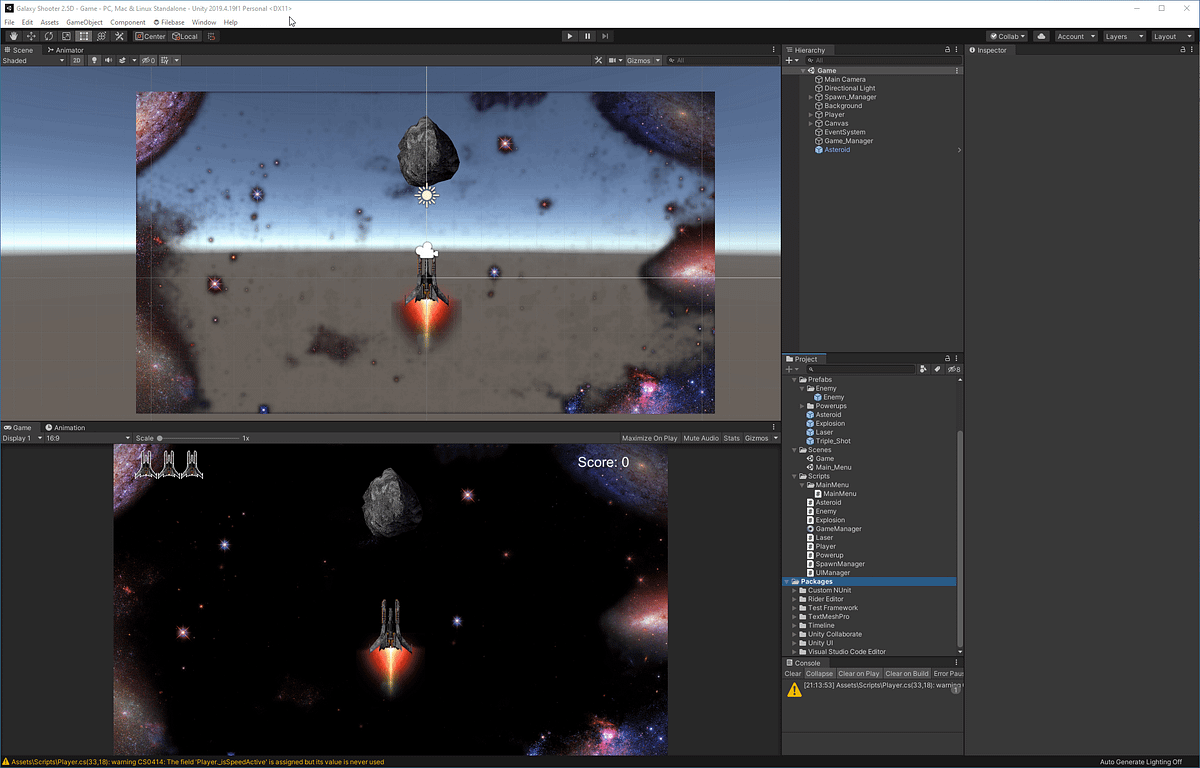Viewport: 1200px width, 768px height.
Task: Select the Move tool
Action: click(x=30, y=36)
